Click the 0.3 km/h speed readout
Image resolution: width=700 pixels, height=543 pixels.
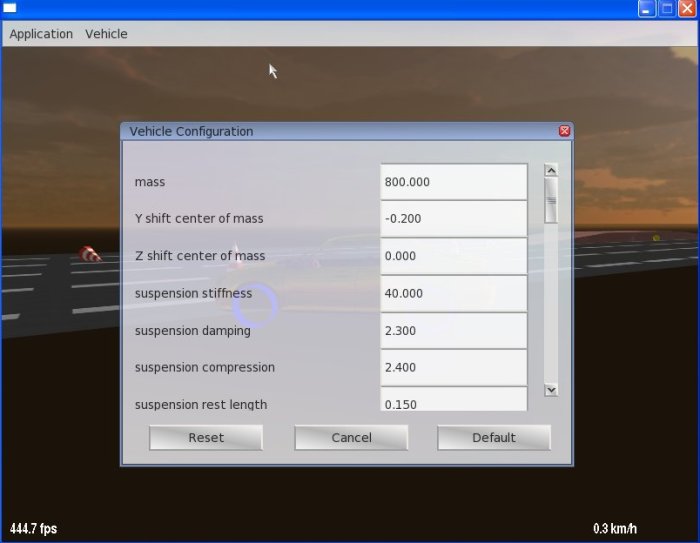pos(615,529)
